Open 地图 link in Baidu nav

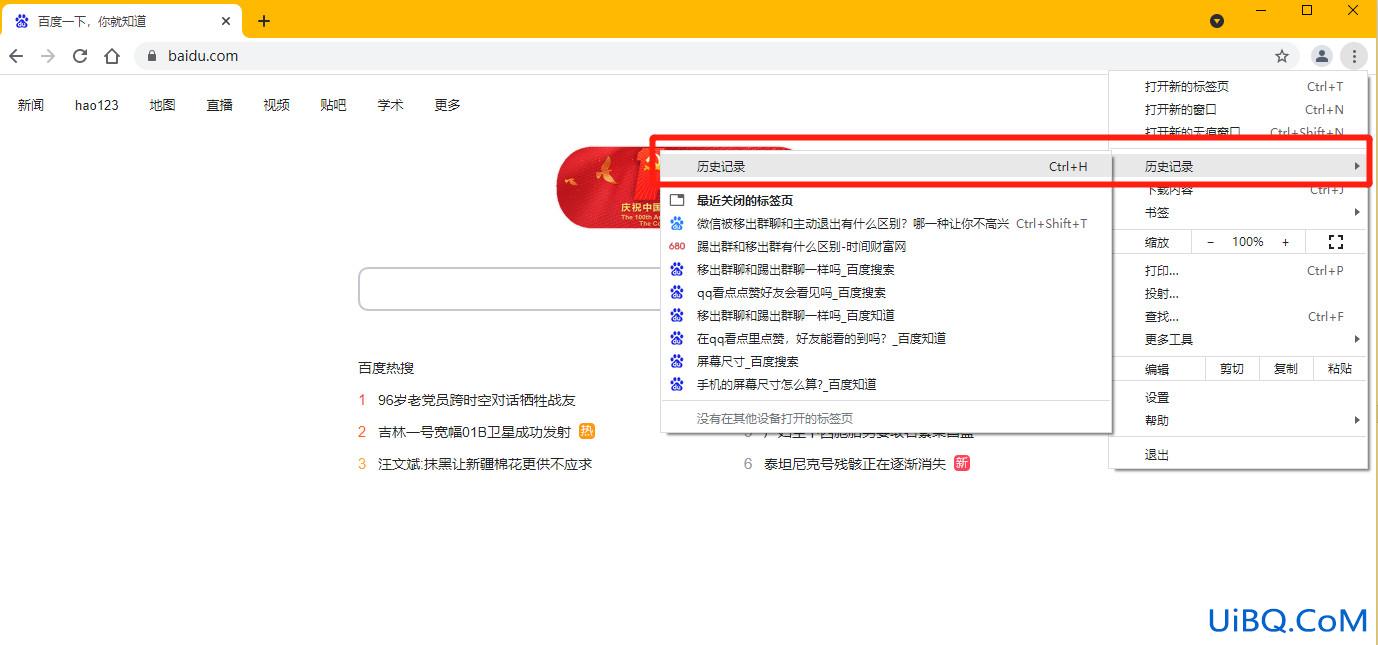click(163, 105)
